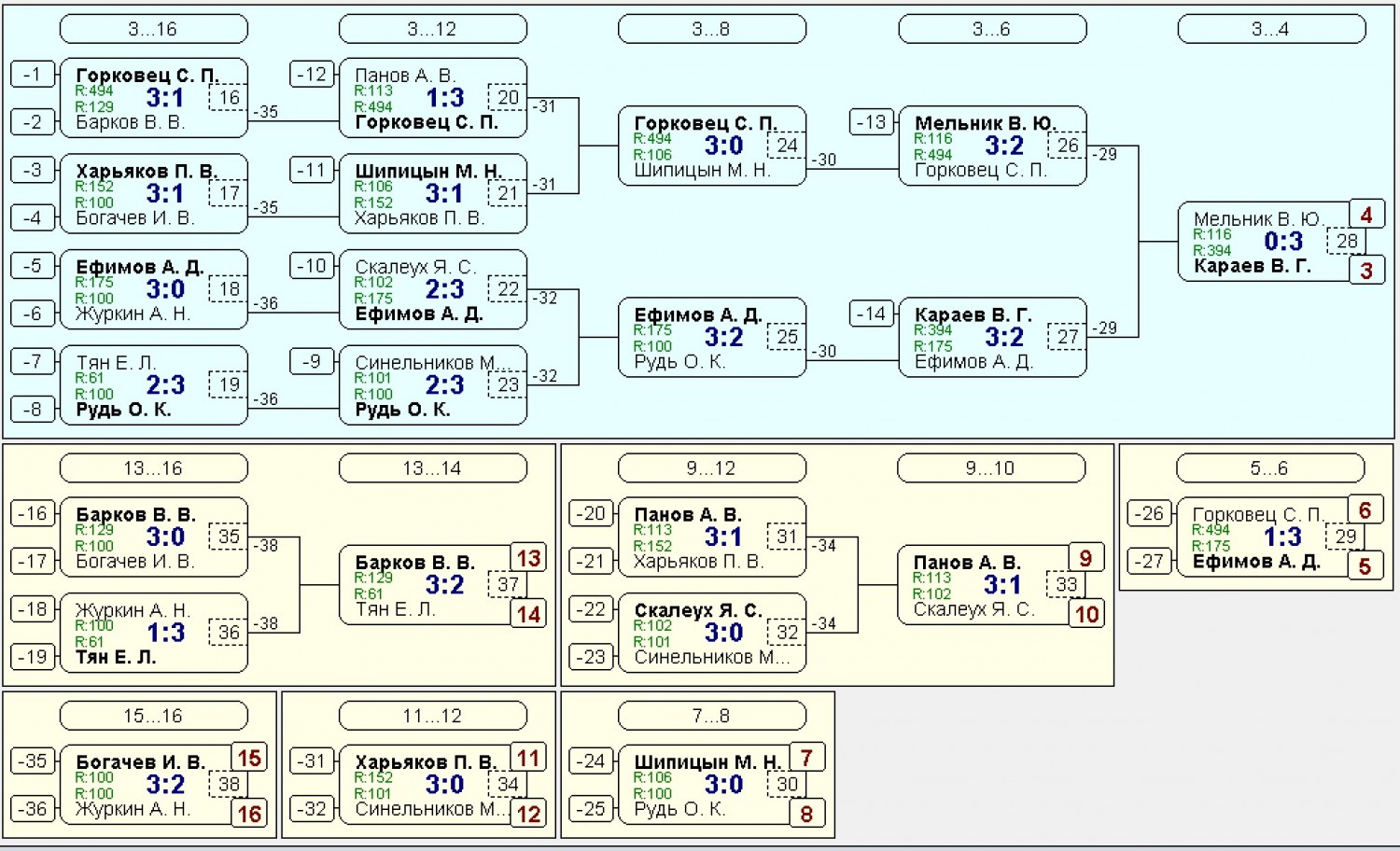Click the -2 seed slot

tap(33, 121)
